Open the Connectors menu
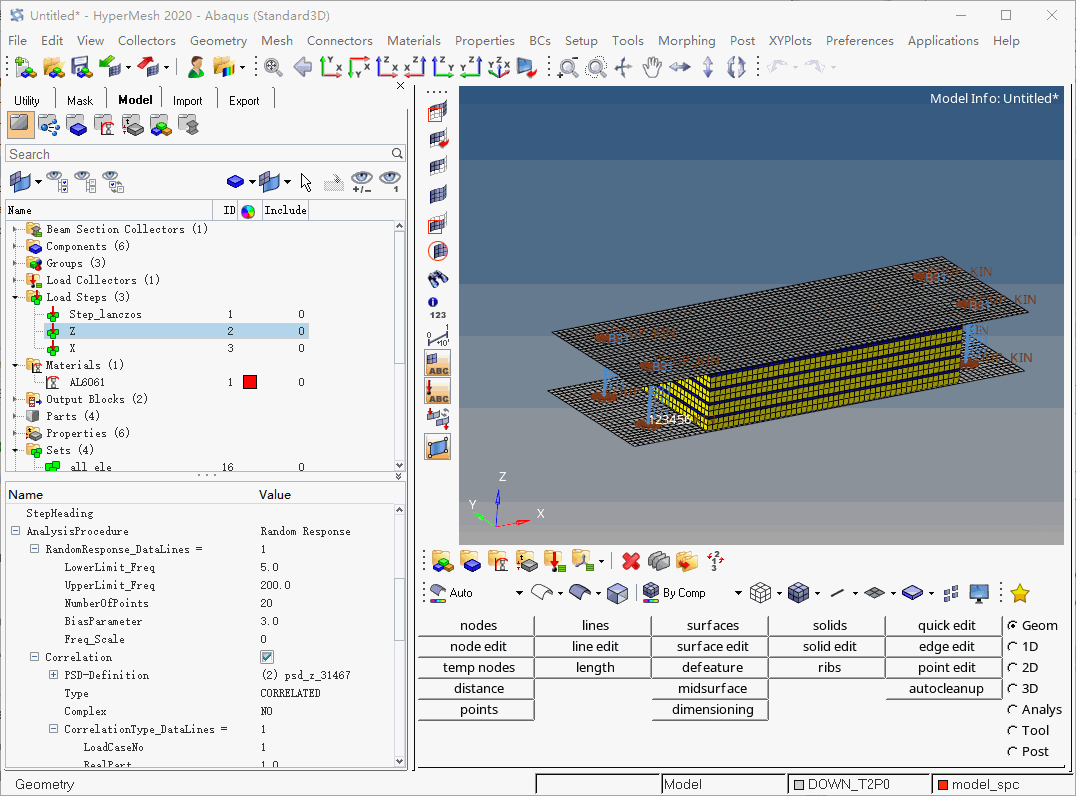The width and height of the screenshot is (1076, 796). click(x=340, y=40)
